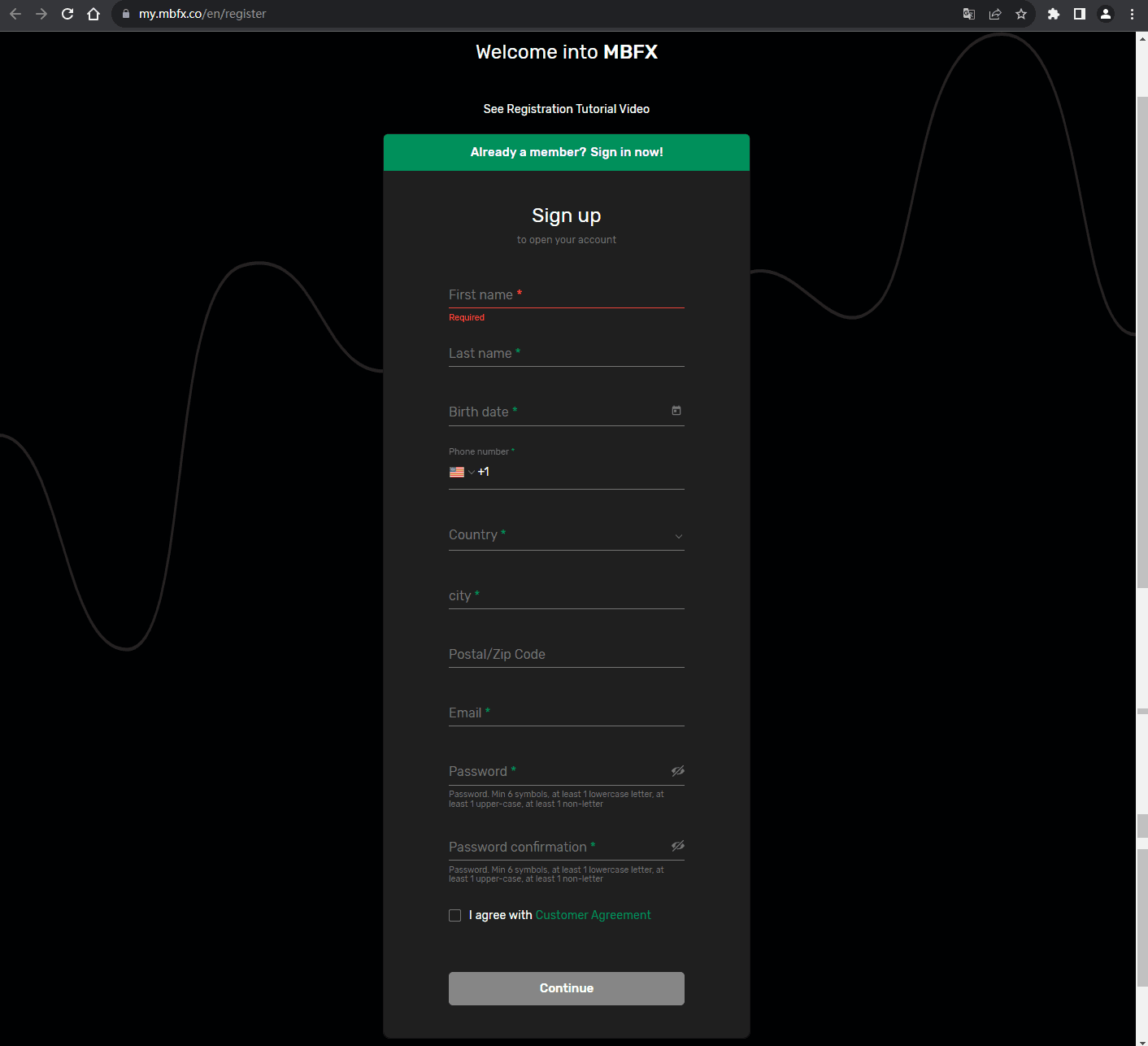This screenshot has height=1046, width=1148.
Task: Show the Password field contents with eye icon
Action: [678, 771]
